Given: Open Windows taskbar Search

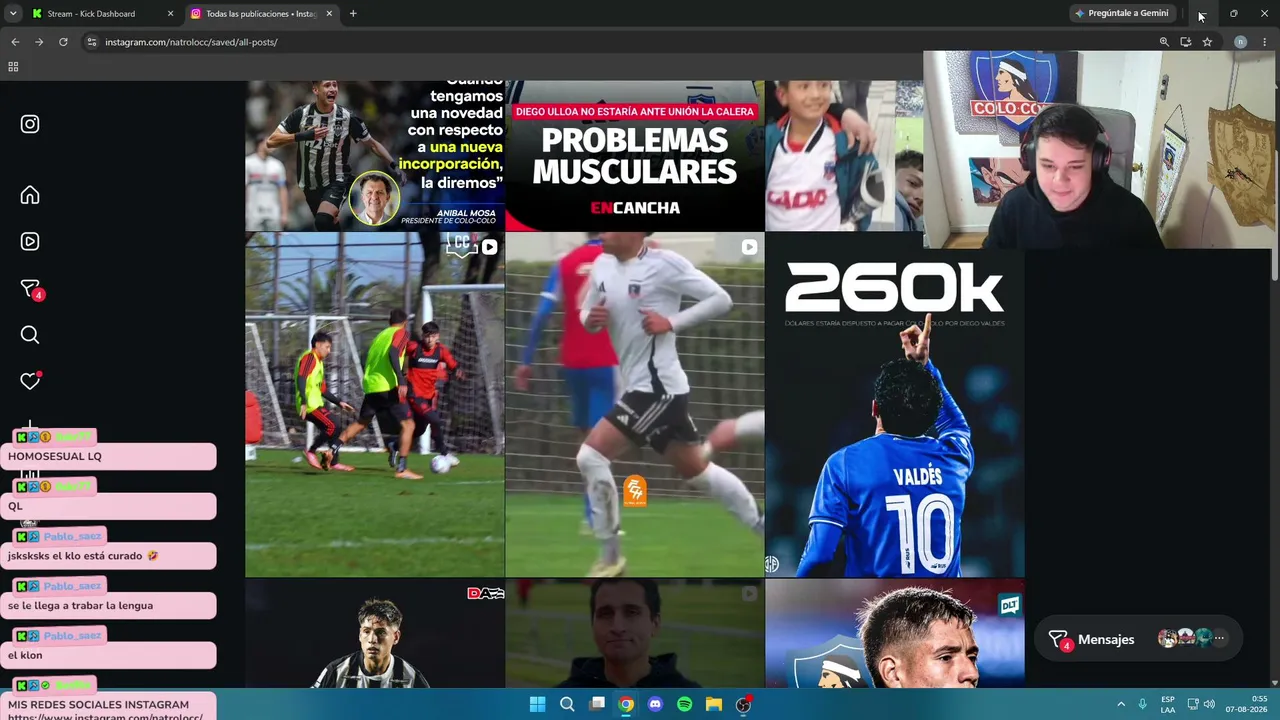Looking at the screenshot, I should click(567, 704).
